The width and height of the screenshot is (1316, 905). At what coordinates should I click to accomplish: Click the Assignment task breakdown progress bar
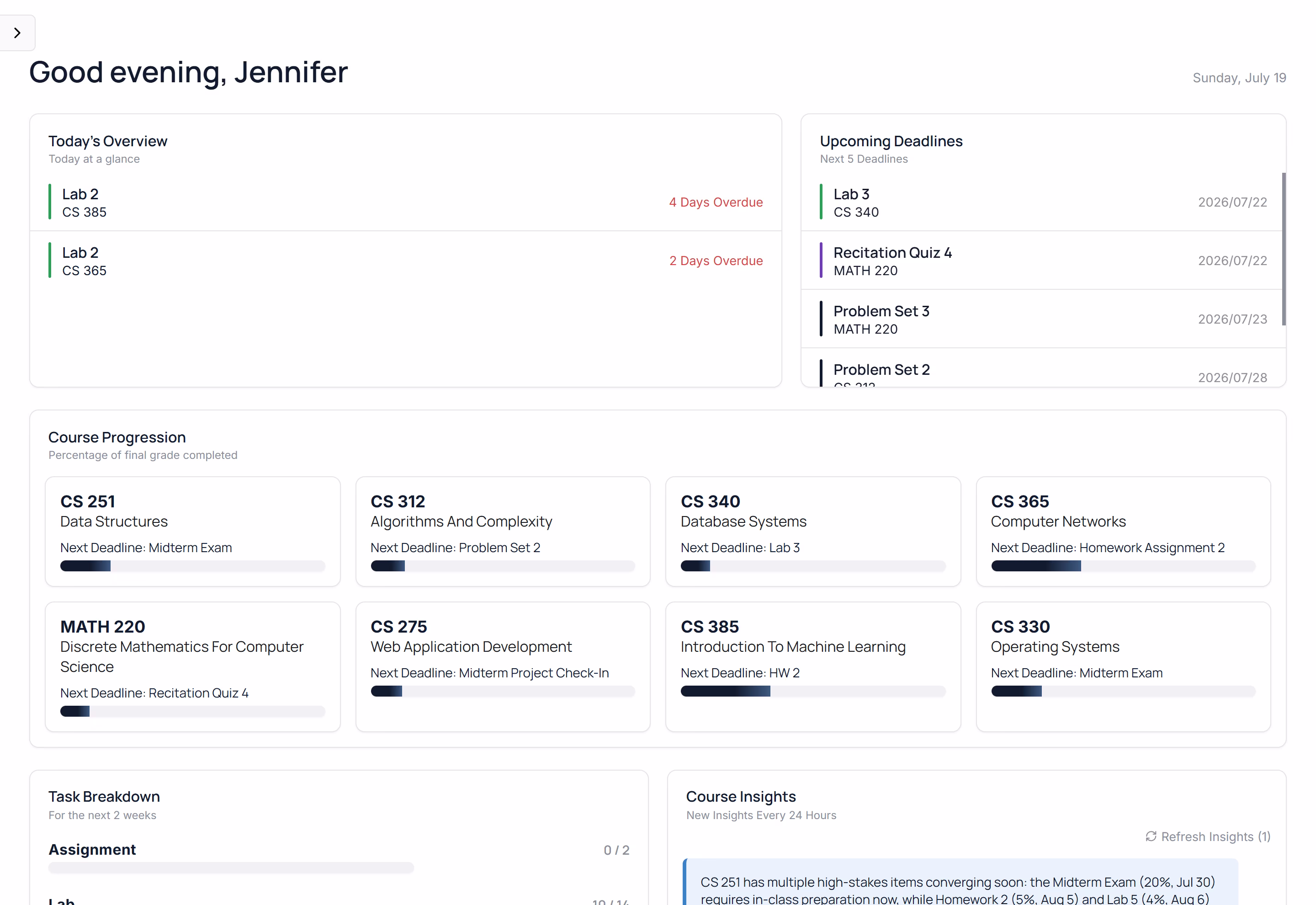(231, 868)
